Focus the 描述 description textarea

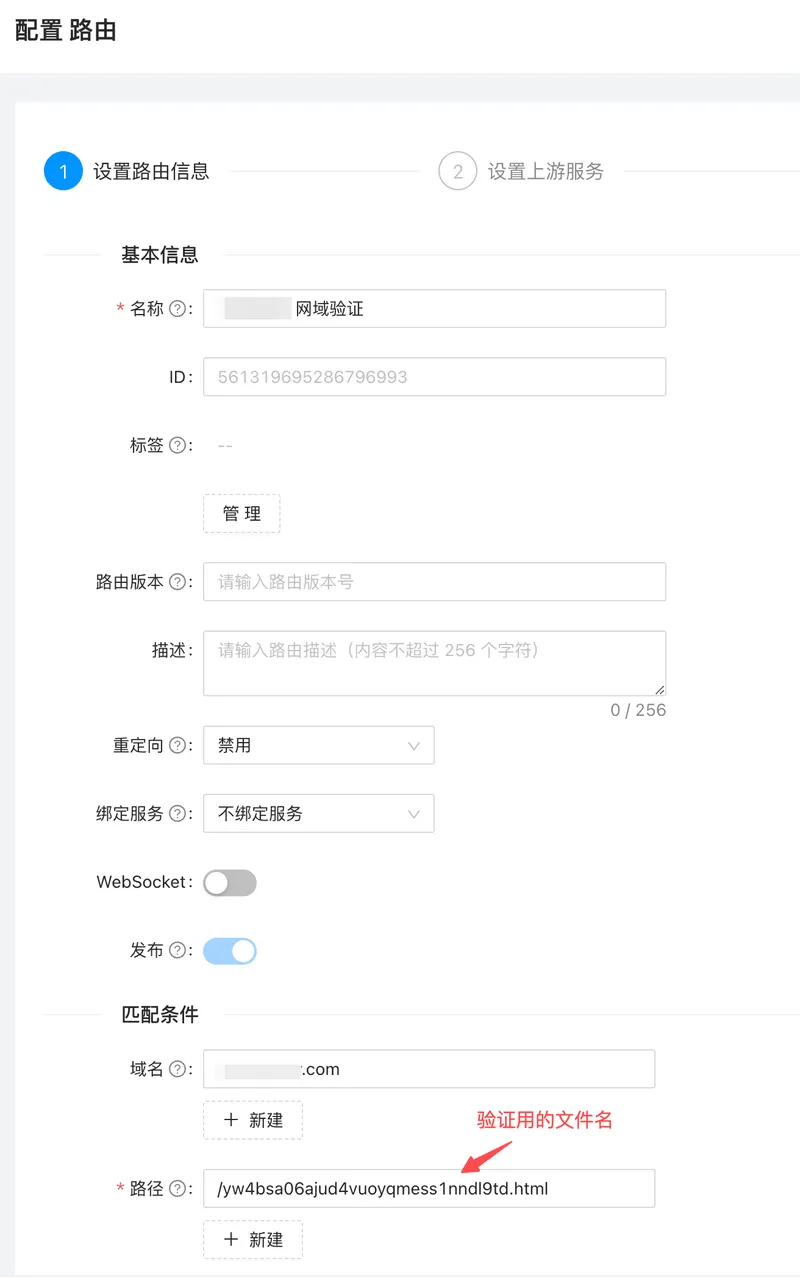(434, 662)
